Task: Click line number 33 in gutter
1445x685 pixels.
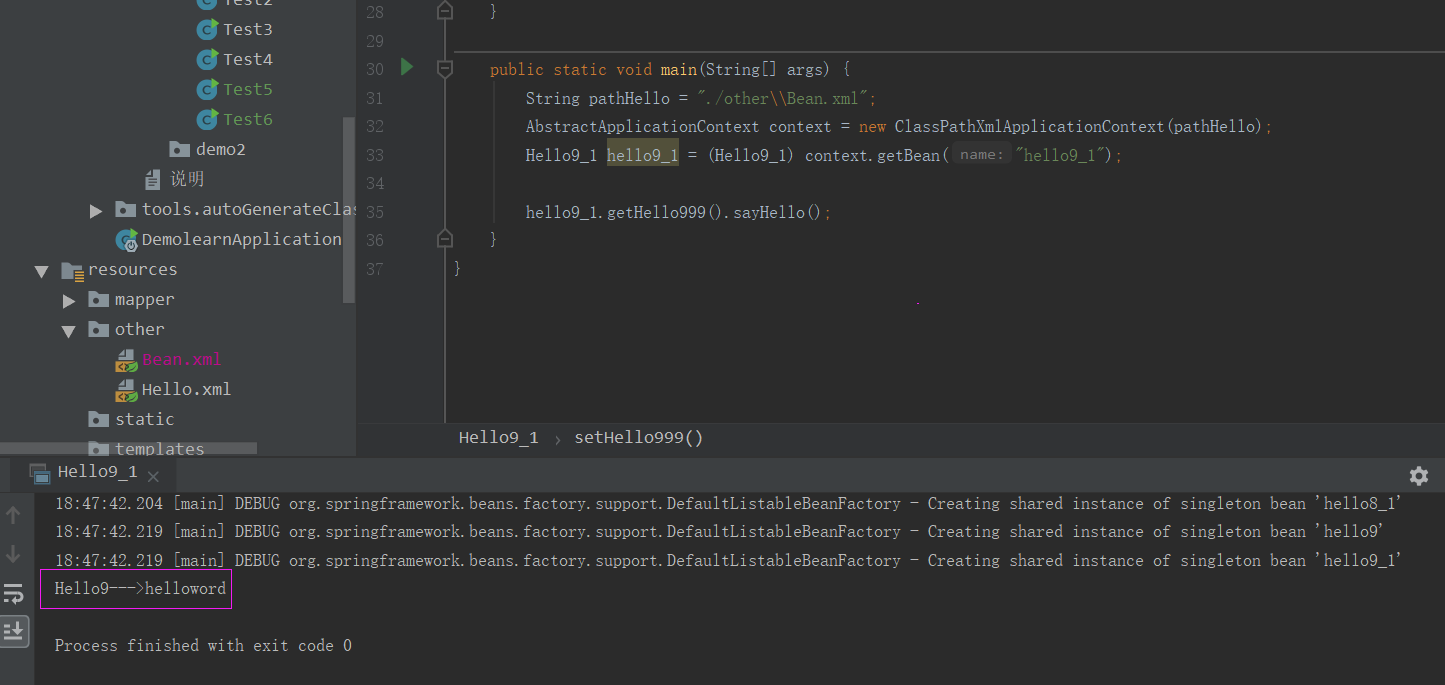Action: pos(374,155)
